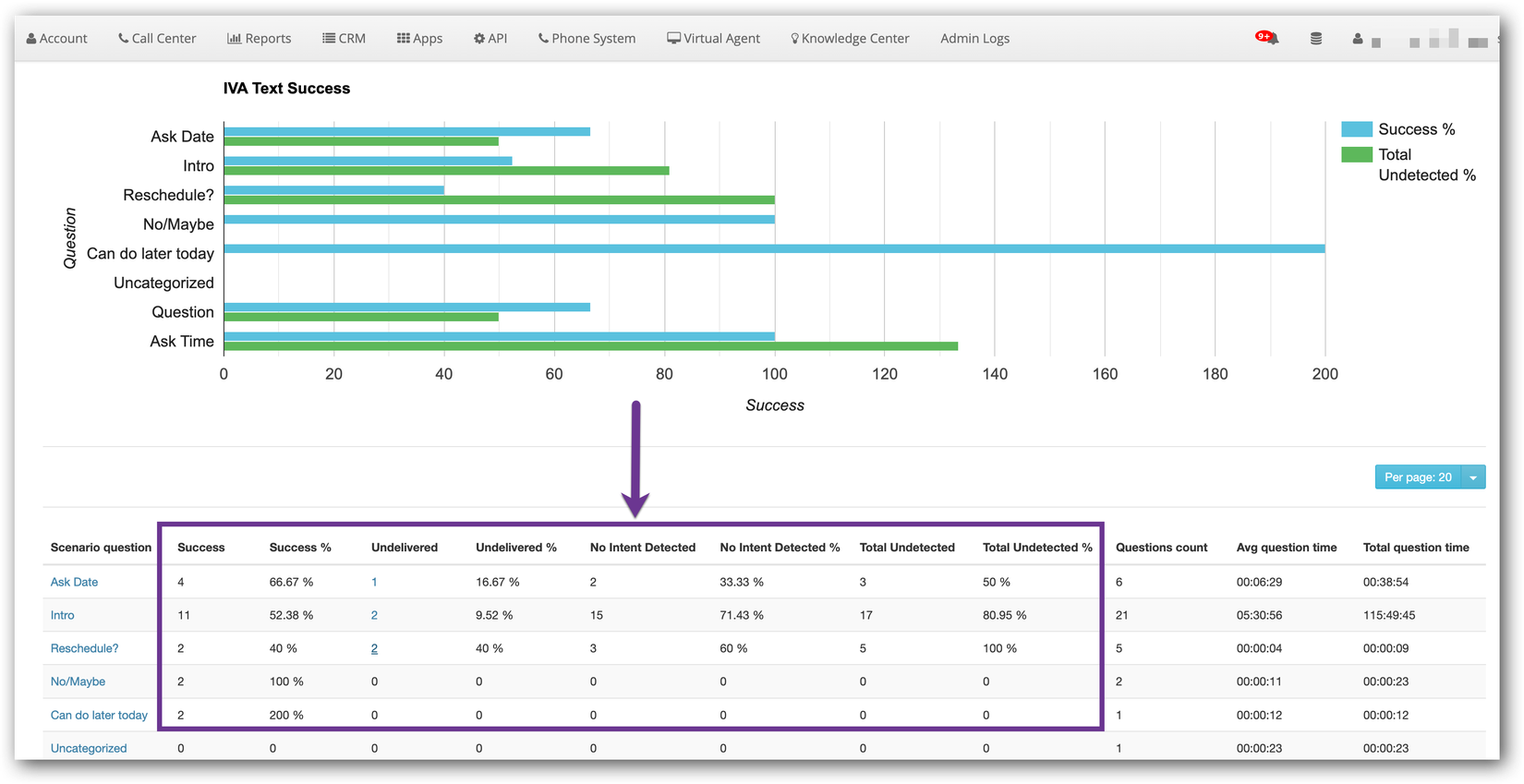Open the Ask Date scenario question link
Screen dimensions: 1524x784
click(74, 582)
